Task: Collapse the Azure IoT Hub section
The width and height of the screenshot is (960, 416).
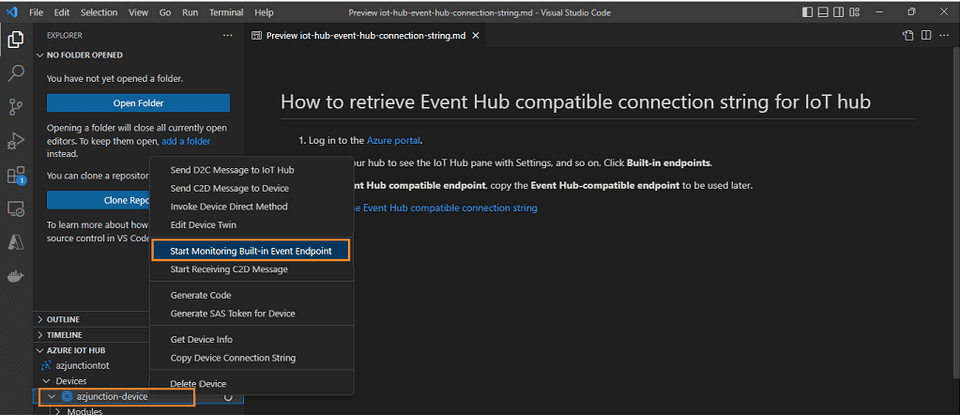Action: [x=40, y=350]
